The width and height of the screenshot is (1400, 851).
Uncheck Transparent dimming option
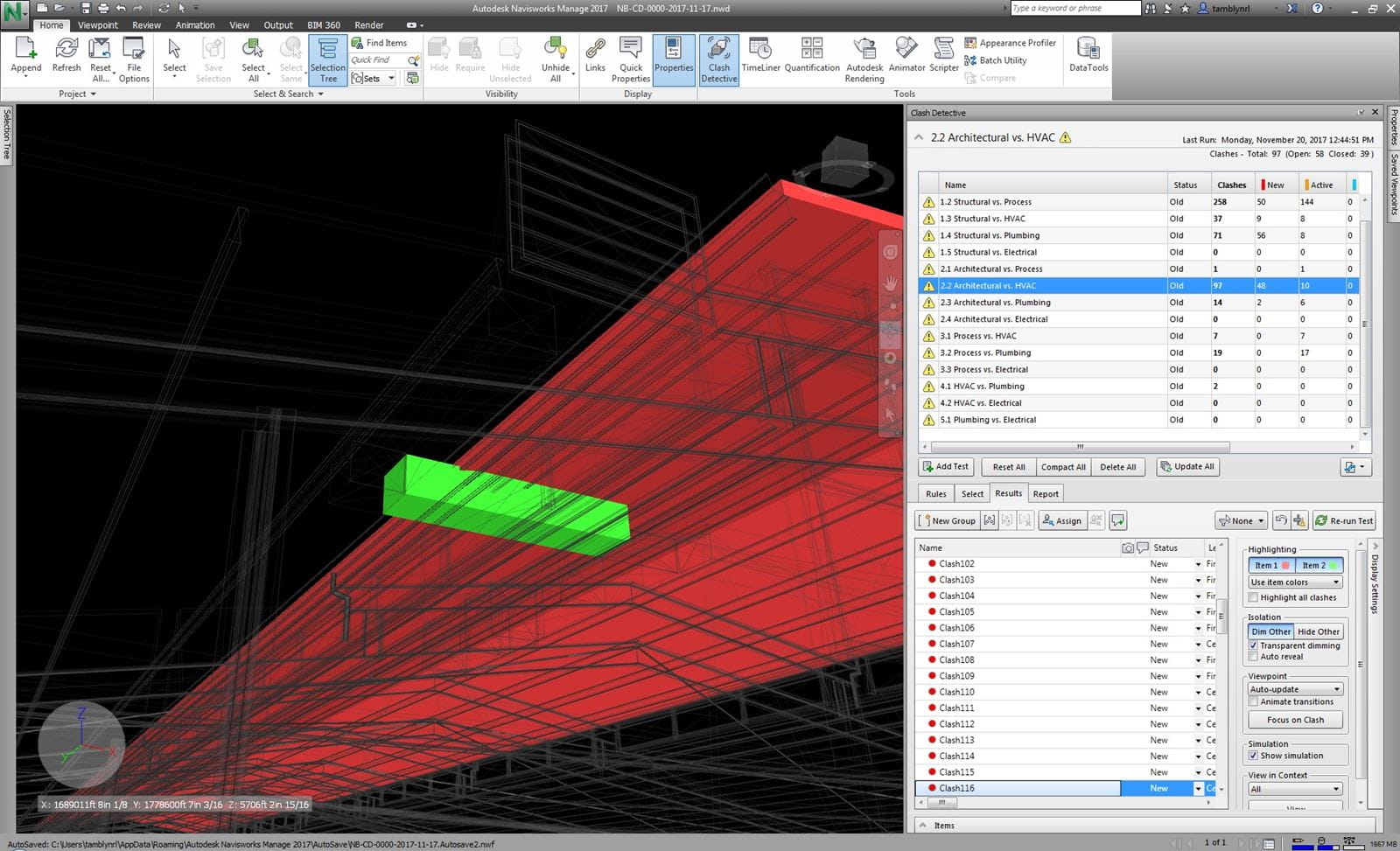pos(1254,645)
